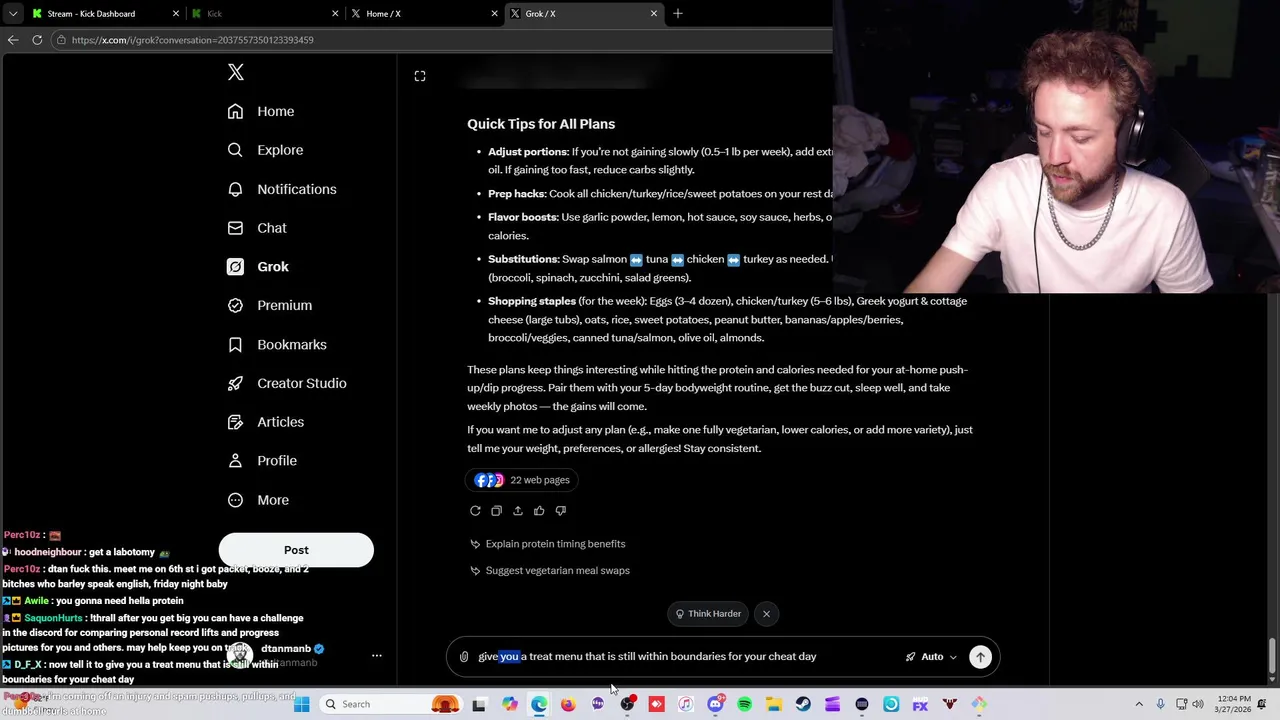This screenshot has height=720, width=1280.
Task: Send the Grok message
Action: point(980,657)
